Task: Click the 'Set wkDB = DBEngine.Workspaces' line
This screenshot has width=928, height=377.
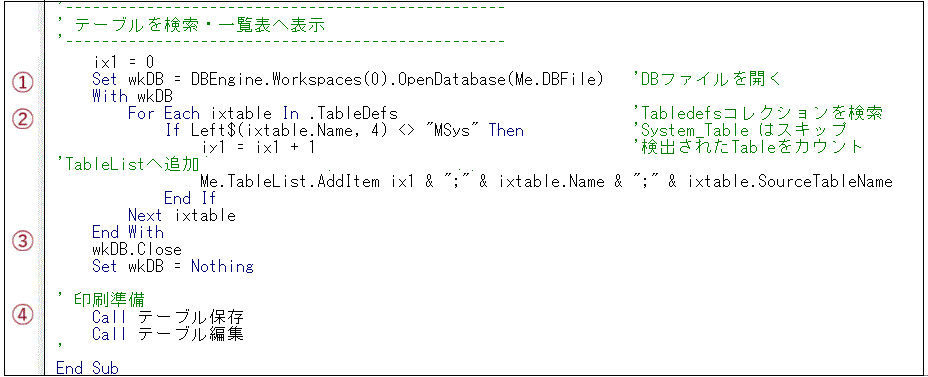Action: (x=349, y=79)
